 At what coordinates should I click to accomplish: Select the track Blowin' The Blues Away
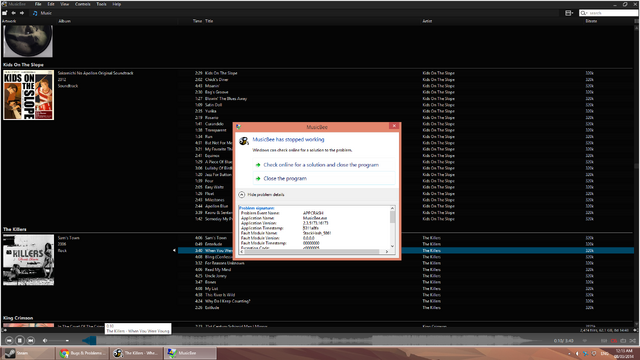226,98
